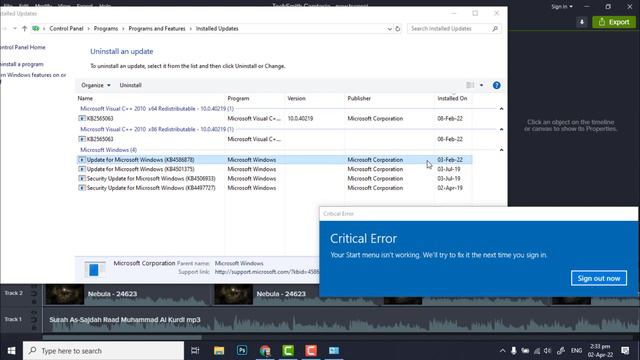Open File Explorer from the taskbar
Image resolution: width=640 pixels, height=360 pixels.
click(x=219, y=351)
